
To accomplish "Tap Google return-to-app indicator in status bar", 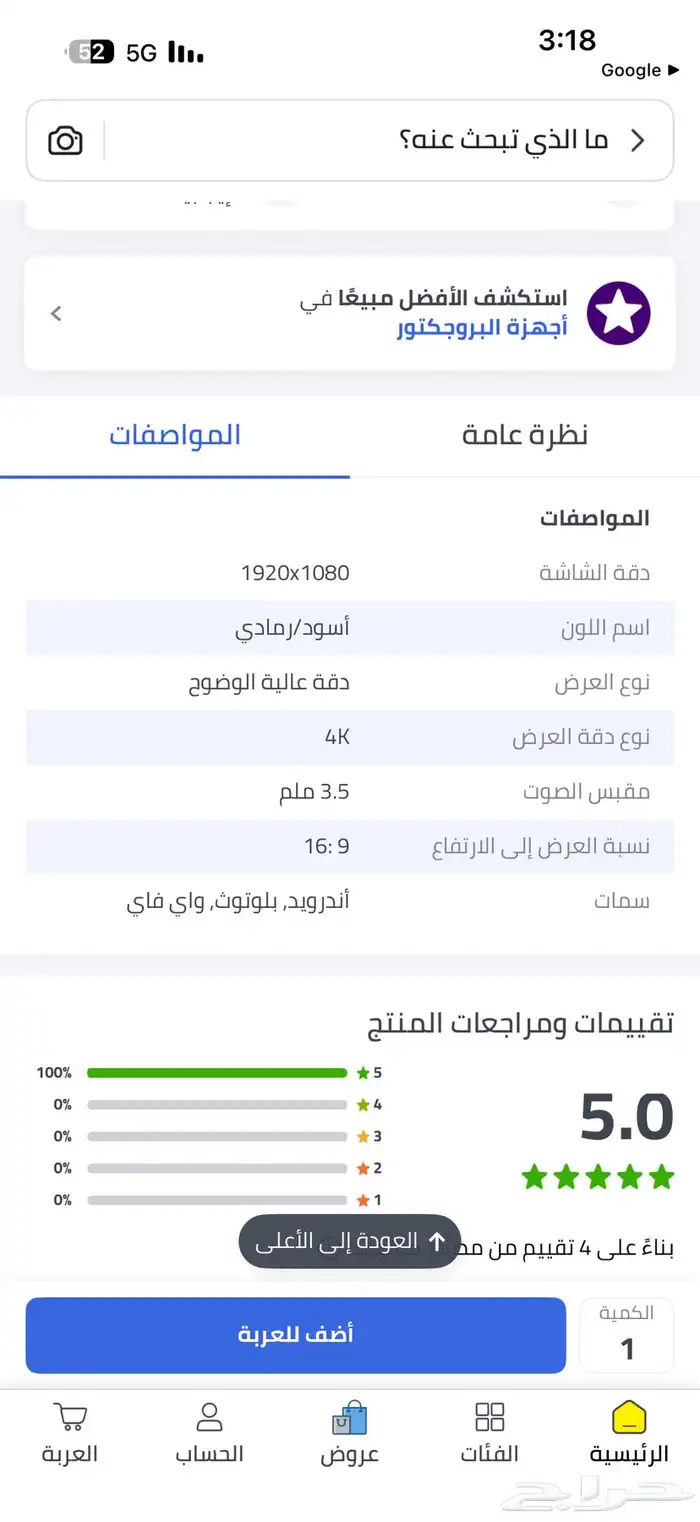I will pyautogui.click(x=640, y=70).
